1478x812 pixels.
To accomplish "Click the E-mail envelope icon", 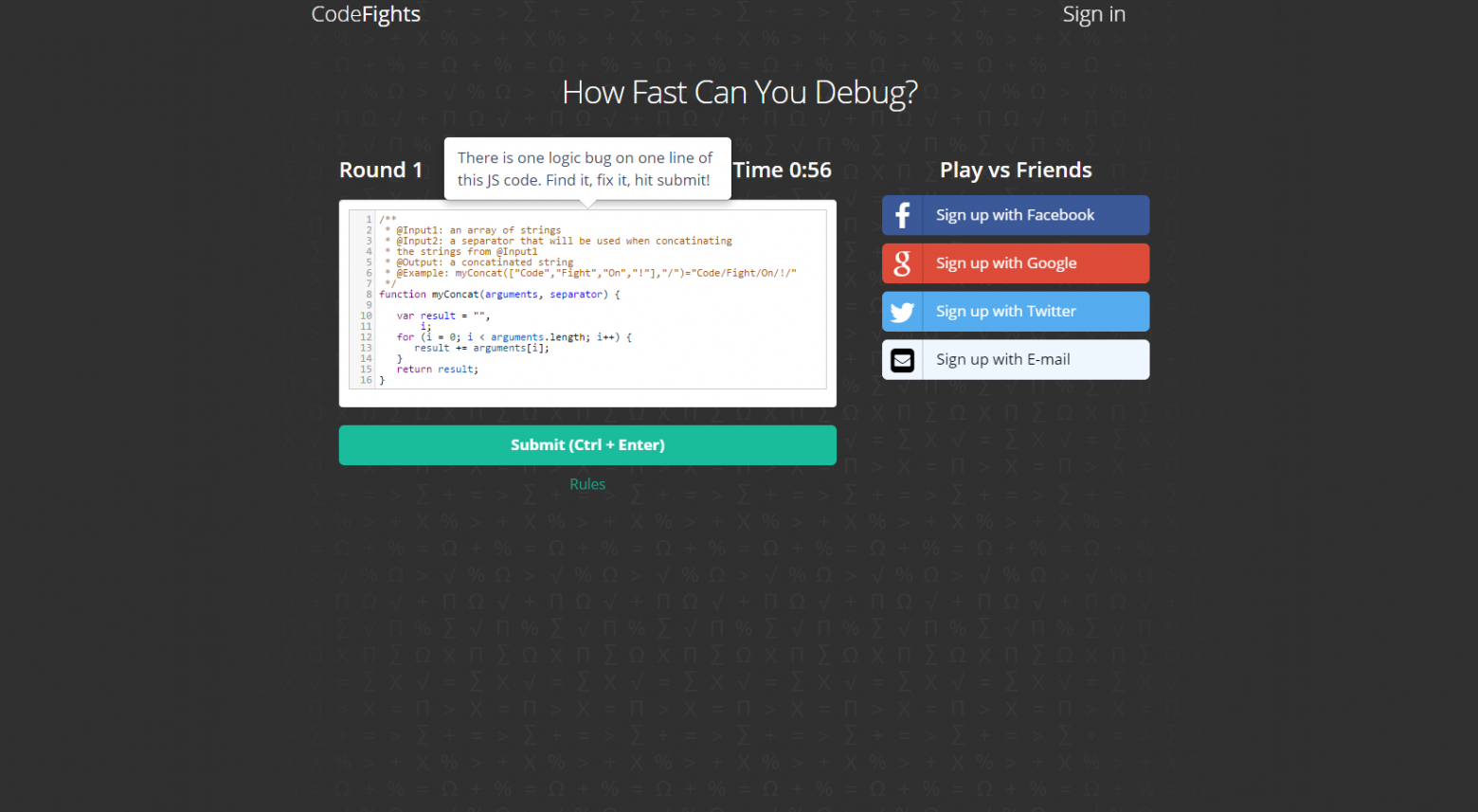I will click(902, 360).
